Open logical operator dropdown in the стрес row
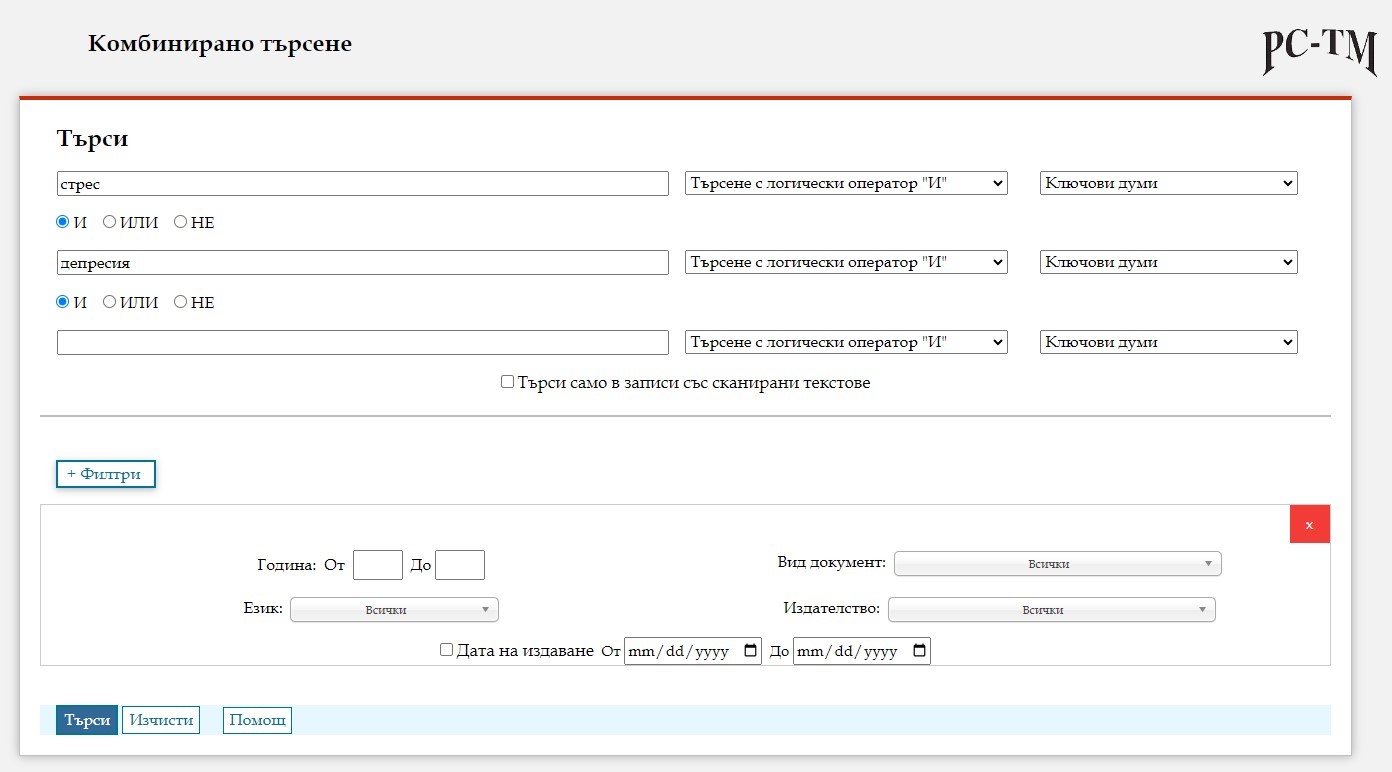The image size is (1392, 772). (846, 183)
